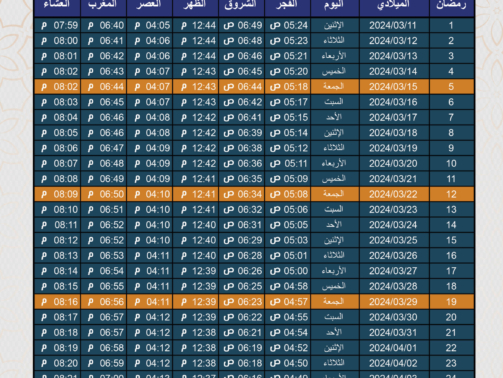Screen dimensions: 503x378
Task: Select the Fajr time 05:24
Action: 288,25
